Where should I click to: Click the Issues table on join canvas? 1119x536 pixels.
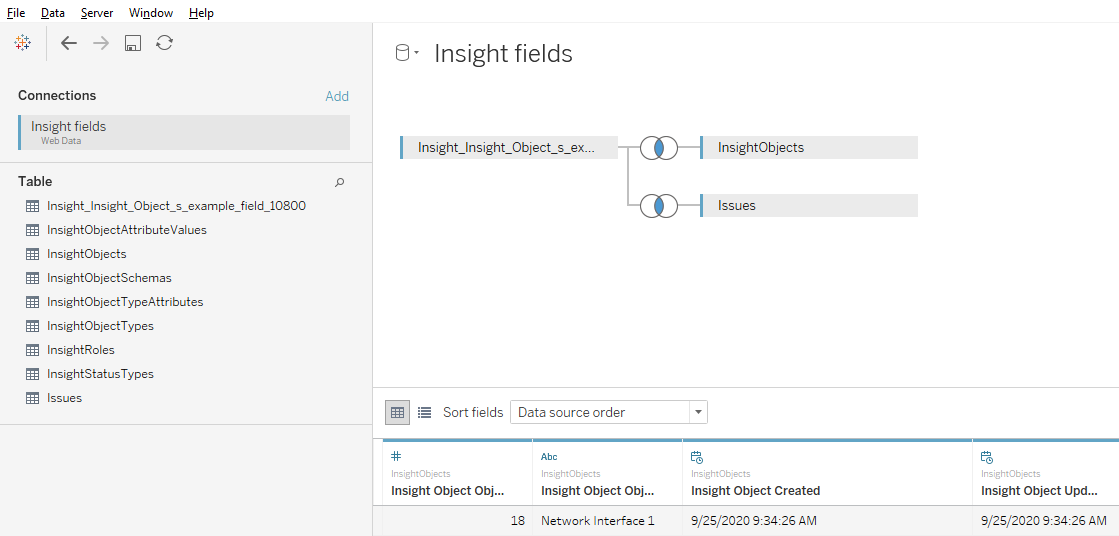point(808,206)
